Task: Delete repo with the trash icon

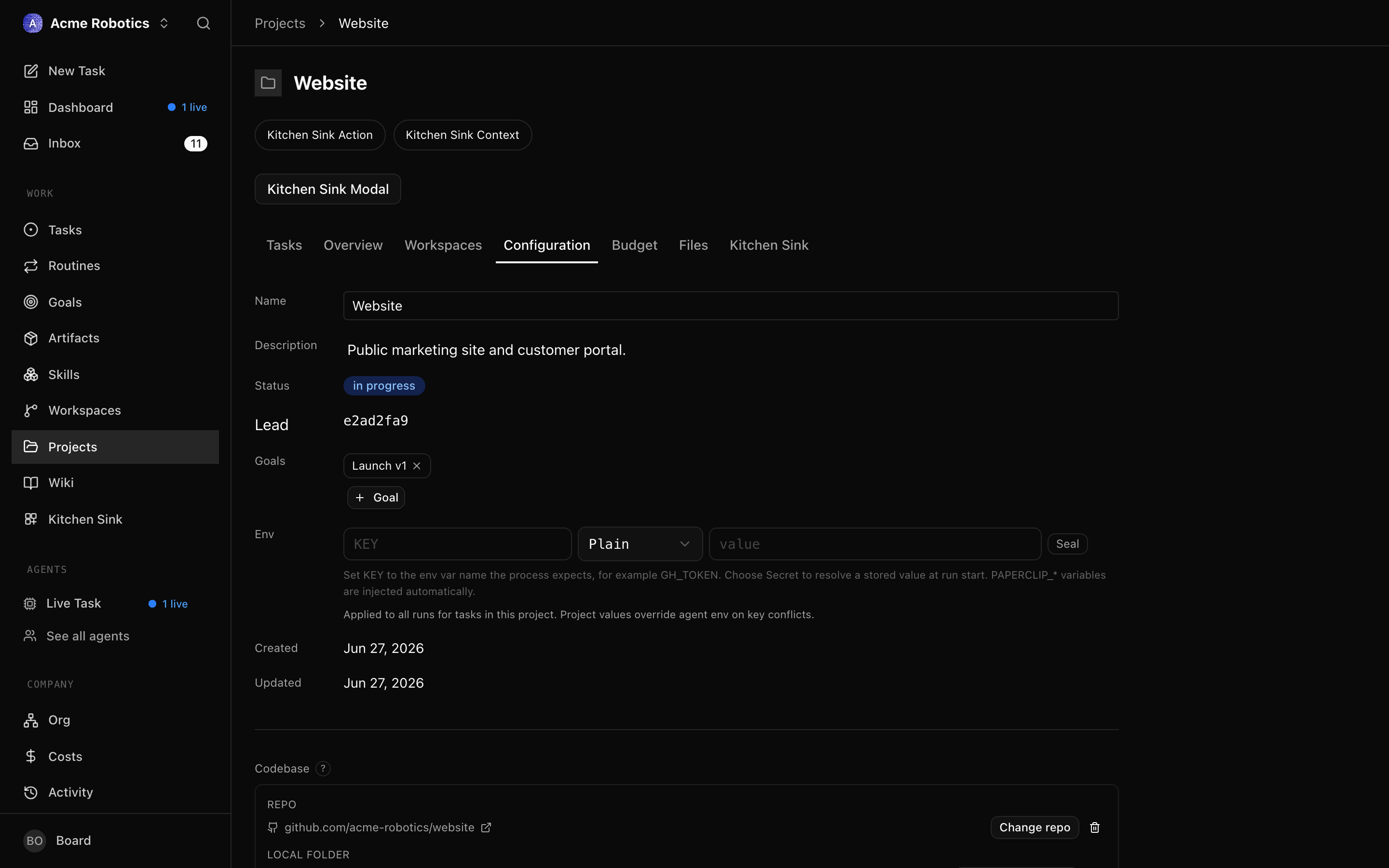Action: point(1094,827)
